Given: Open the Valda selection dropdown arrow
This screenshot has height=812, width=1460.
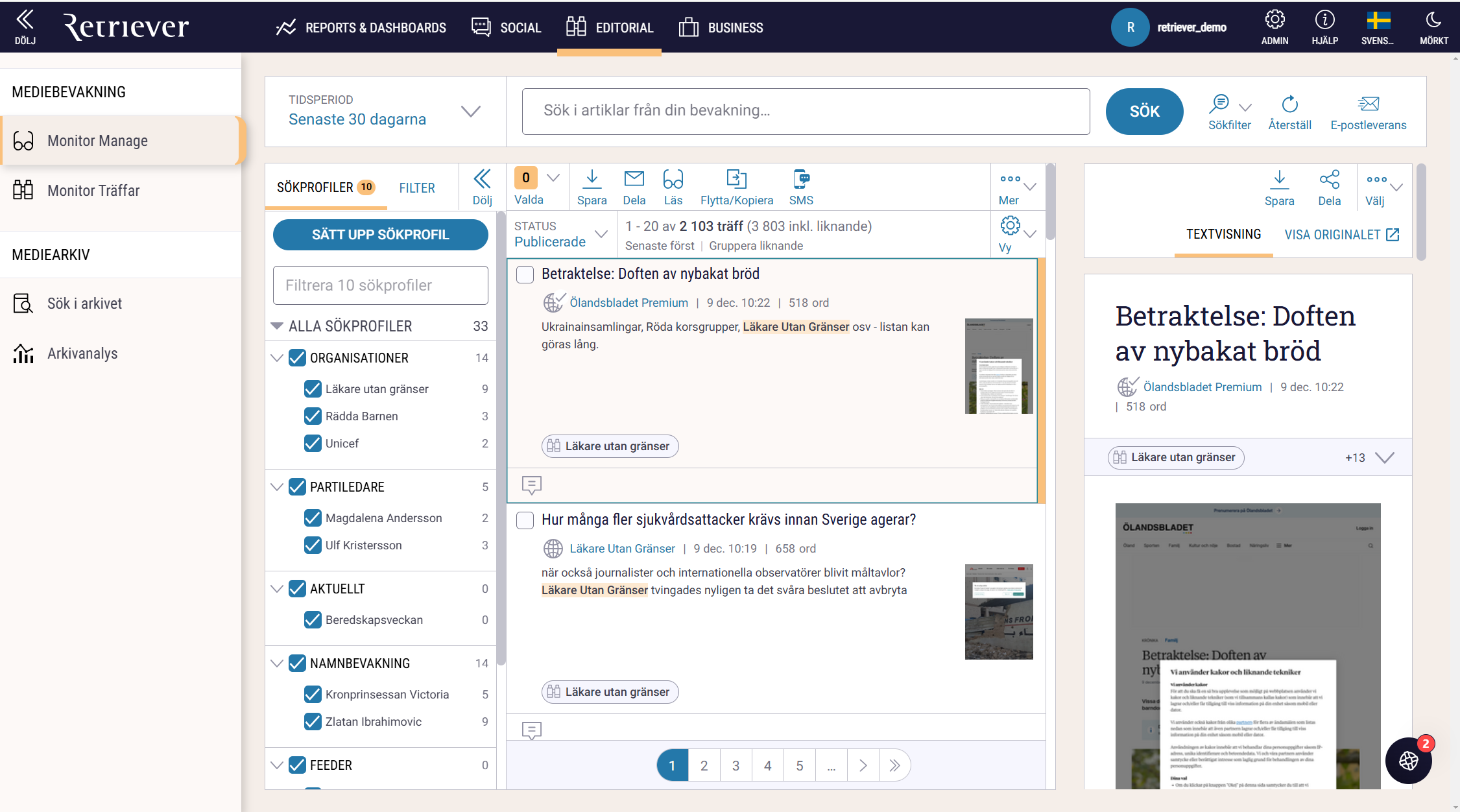Looking at the screenshot, I should (553, 178).
